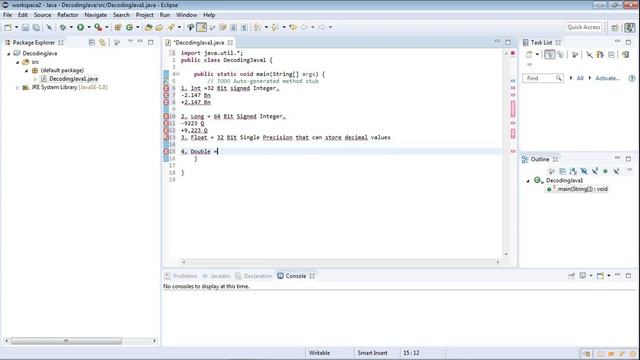Open the Refactor menu

[x=68, y=15]
